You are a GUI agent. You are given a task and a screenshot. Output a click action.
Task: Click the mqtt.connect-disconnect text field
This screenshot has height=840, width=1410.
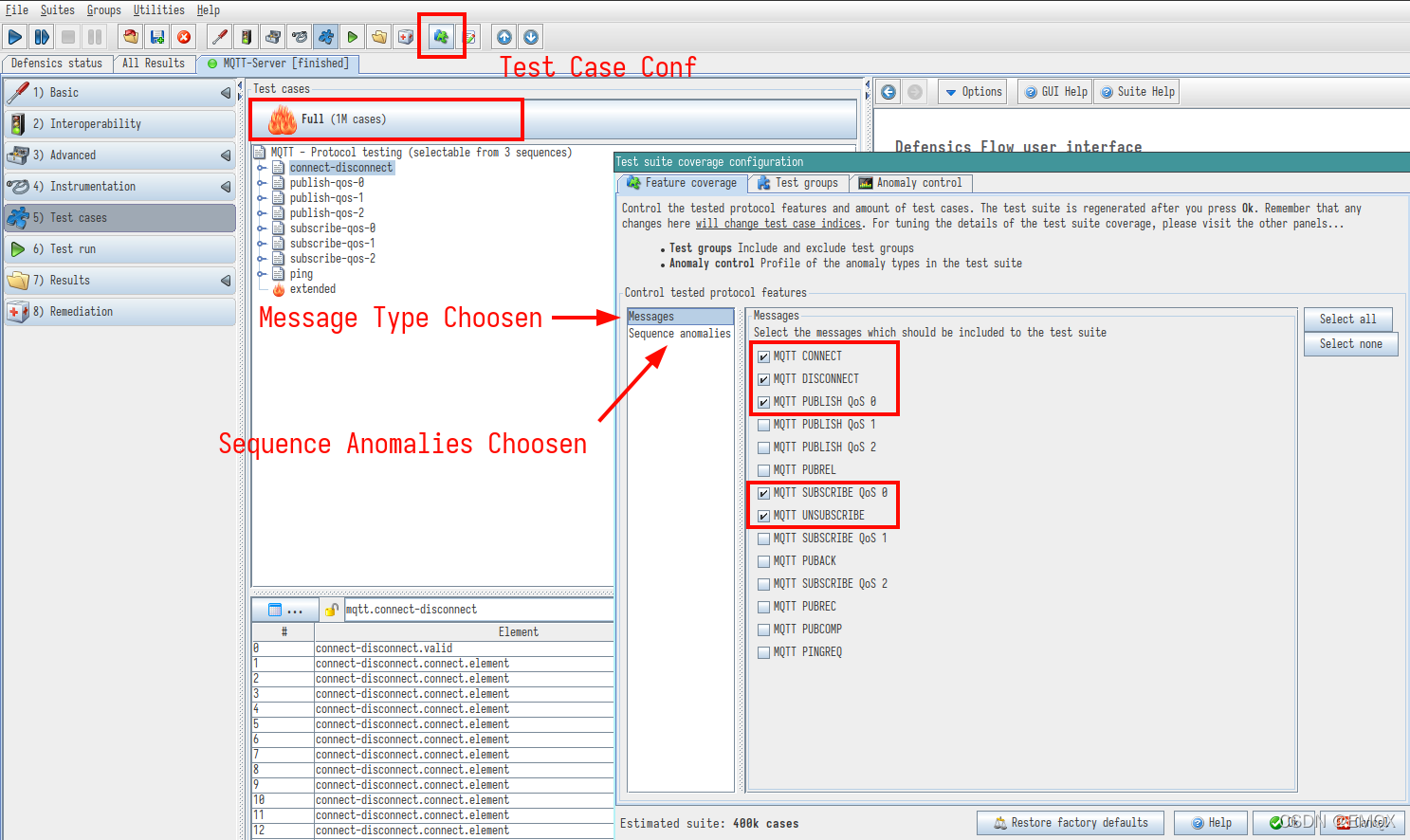[x=479, y=610]
